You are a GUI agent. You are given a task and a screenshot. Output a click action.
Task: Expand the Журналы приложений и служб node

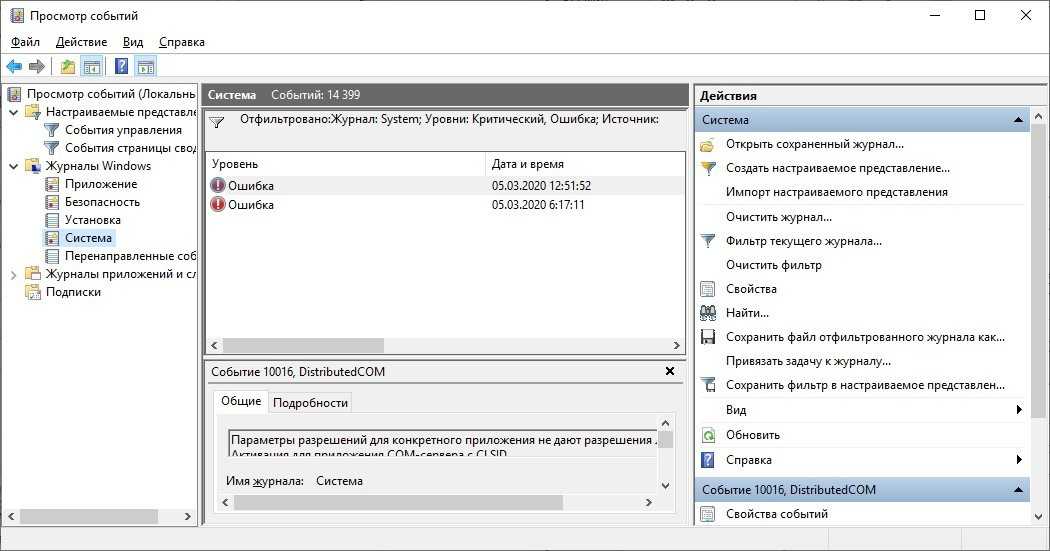point(13,274)
